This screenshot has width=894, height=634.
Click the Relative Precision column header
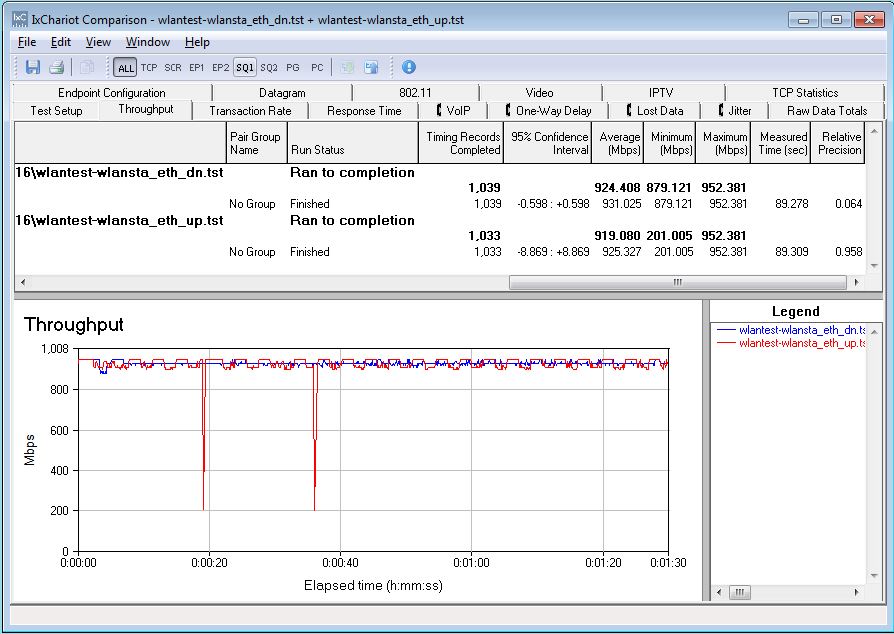click(x=838, y=143)
